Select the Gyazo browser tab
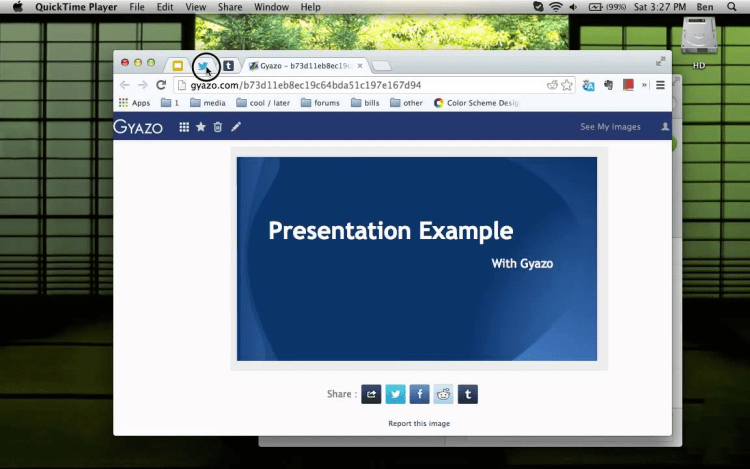Viewport: 750px width, 469px height. coord(306,66)
